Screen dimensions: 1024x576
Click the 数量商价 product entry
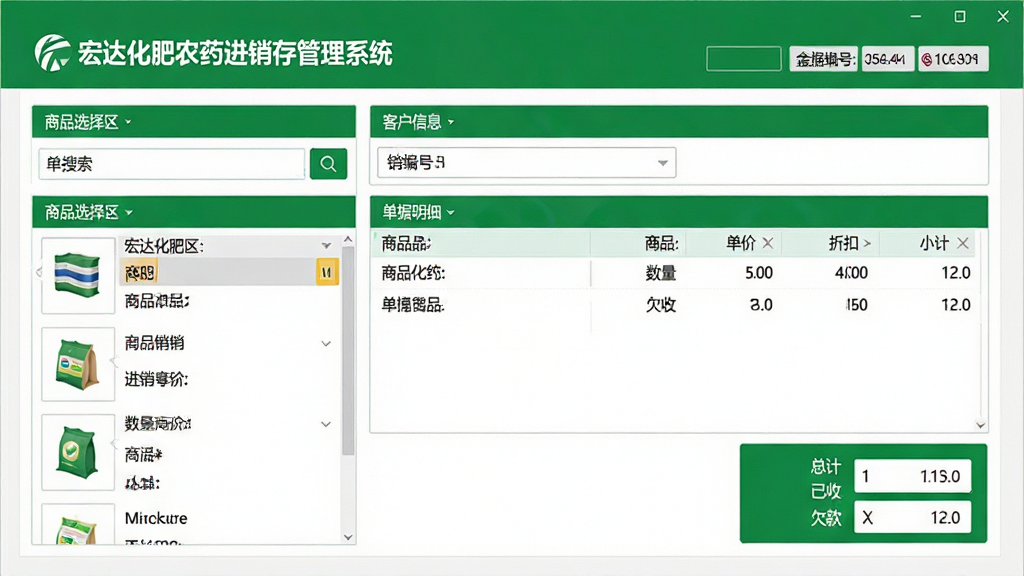(x=157, y=423)
